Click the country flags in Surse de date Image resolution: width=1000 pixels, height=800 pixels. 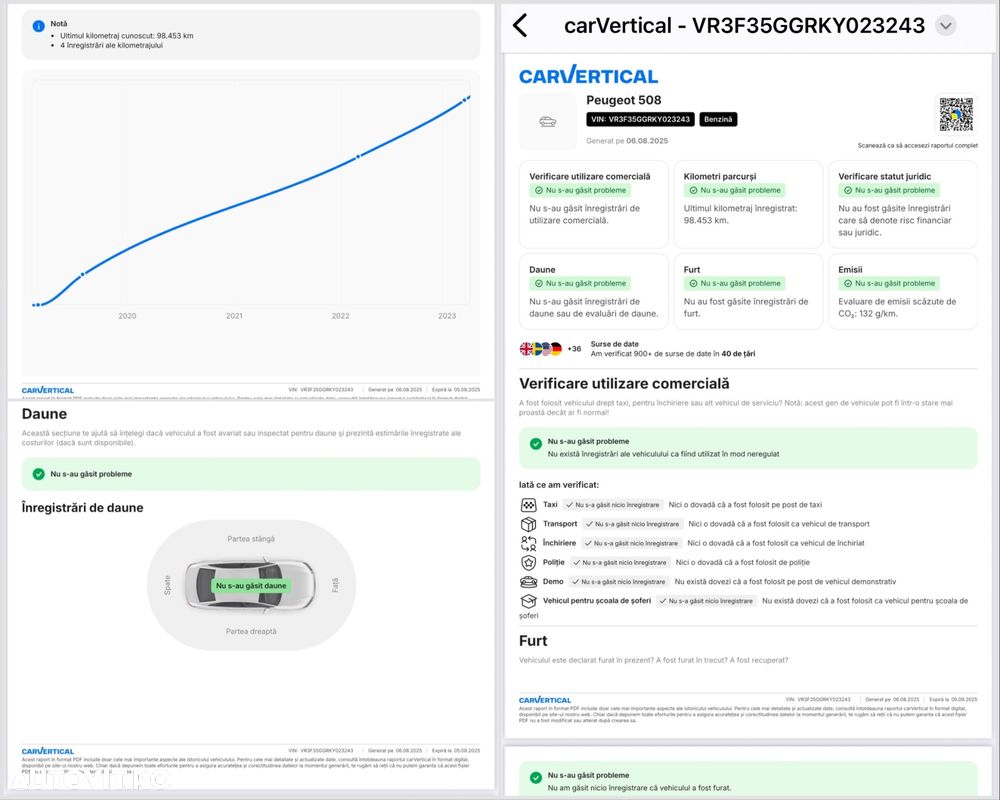point(541,349)
